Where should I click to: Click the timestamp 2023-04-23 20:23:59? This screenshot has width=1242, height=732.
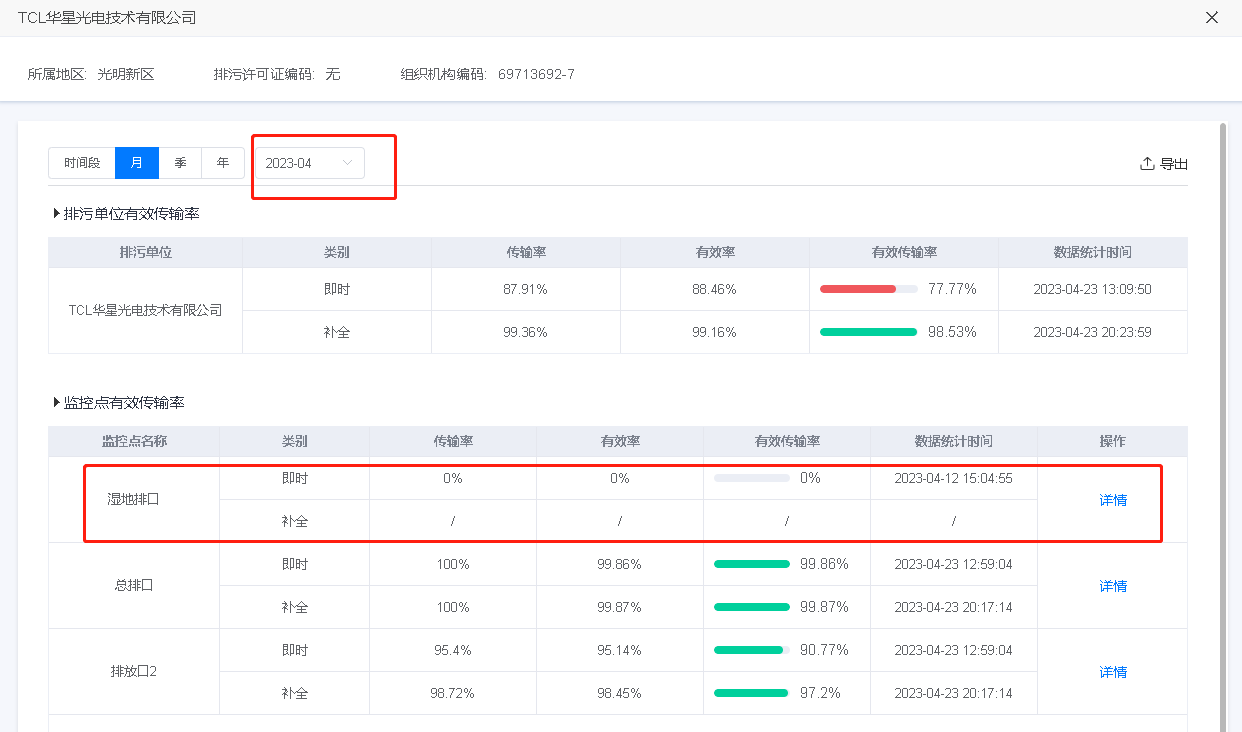tap(1092, 332)
